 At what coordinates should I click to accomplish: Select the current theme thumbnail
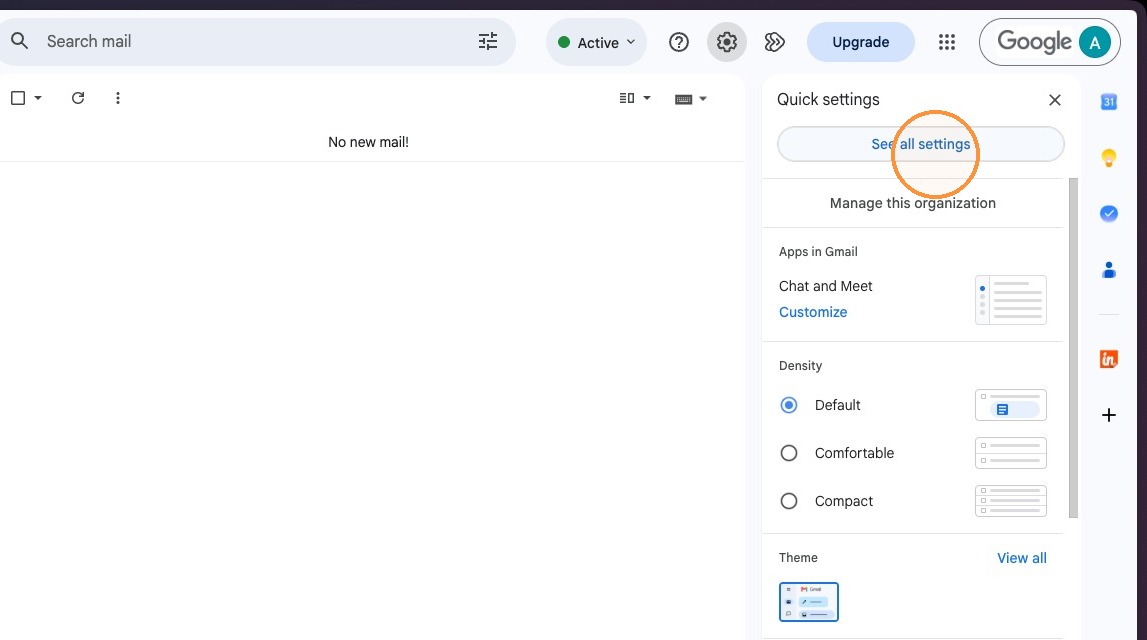(x=808, y=602)
